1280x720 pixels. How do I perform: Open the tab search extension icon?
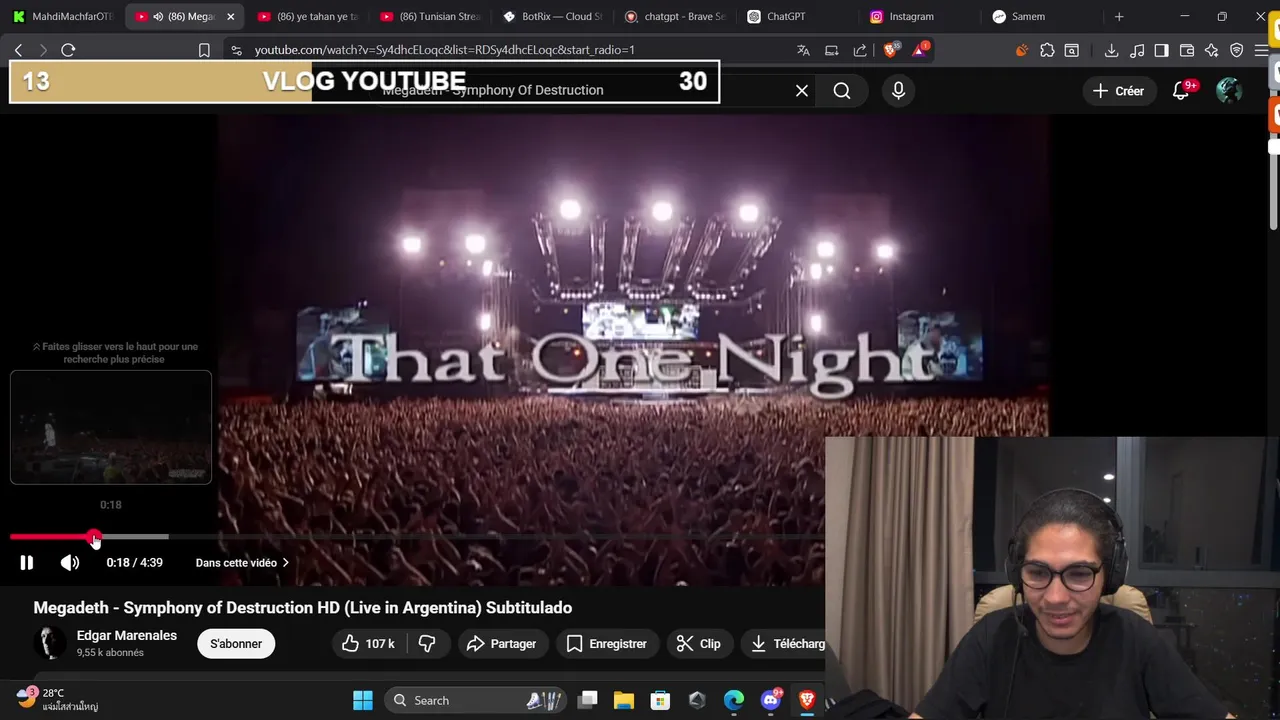point(1072,50)
